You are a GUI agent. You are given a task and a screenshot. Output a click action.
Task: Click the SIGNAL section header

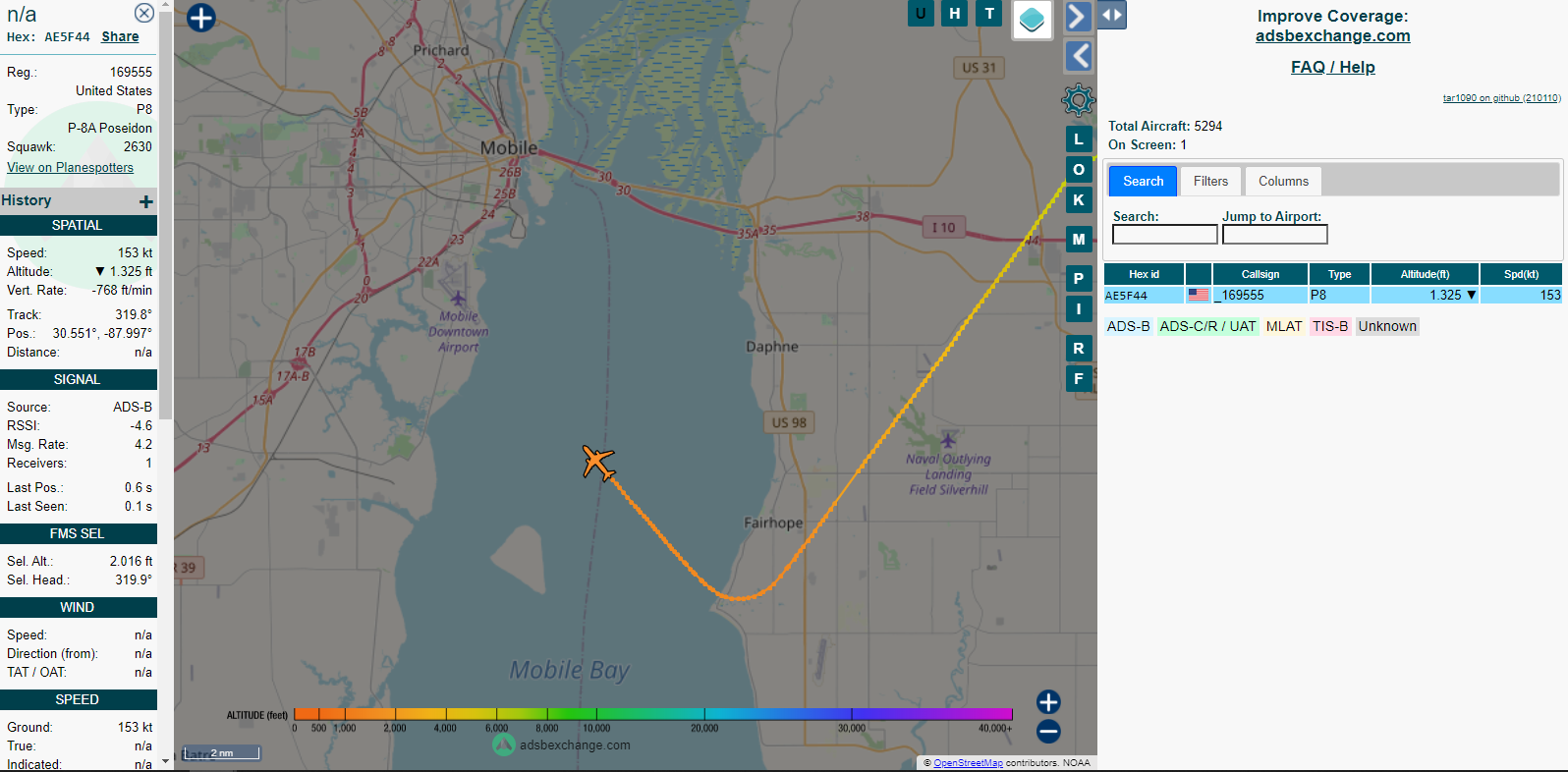click(79, 379)
